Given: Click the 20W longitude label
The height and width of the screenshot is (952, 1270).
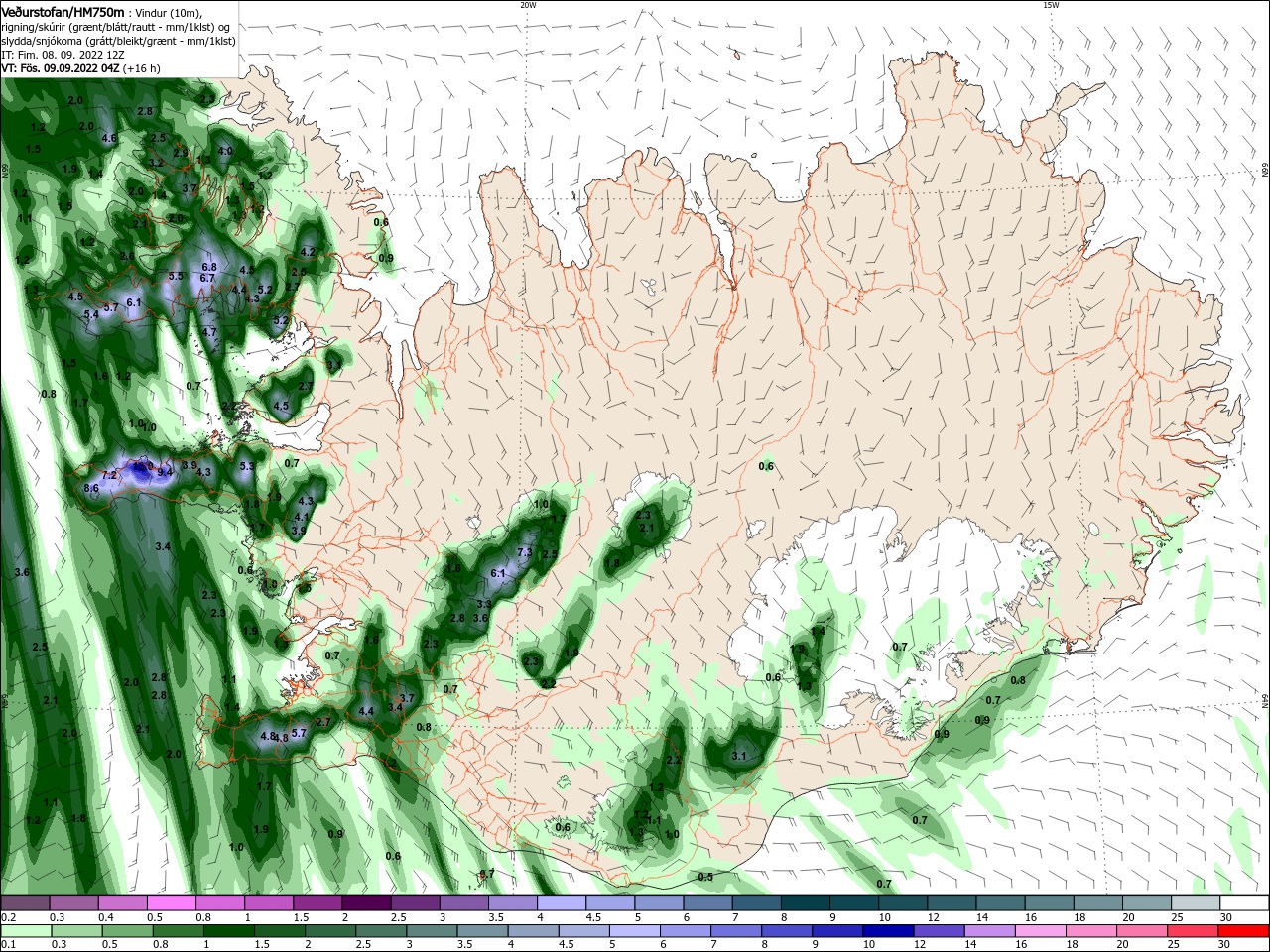Looking at the screenshot, I should pyautogui.click(x=528, y=5).
